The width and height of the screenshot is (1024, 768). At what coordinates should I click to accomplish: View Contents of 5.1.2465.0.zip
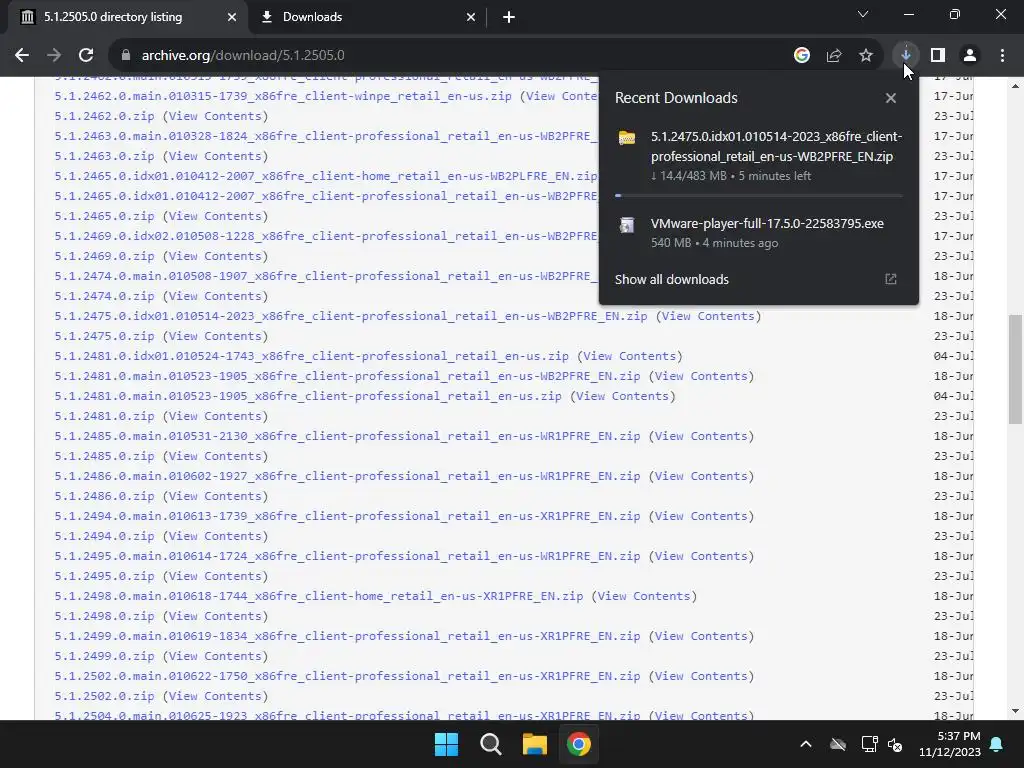pos(216,216)
